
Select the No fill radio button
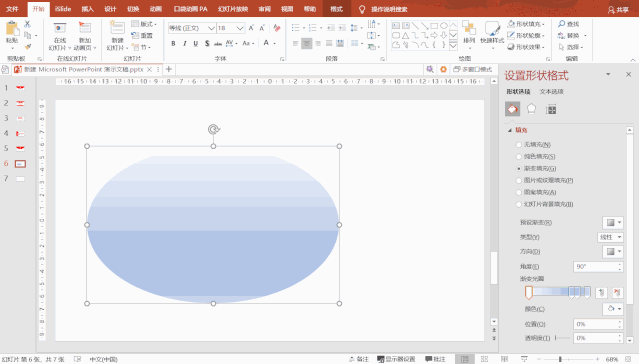[x=518, y=145]
